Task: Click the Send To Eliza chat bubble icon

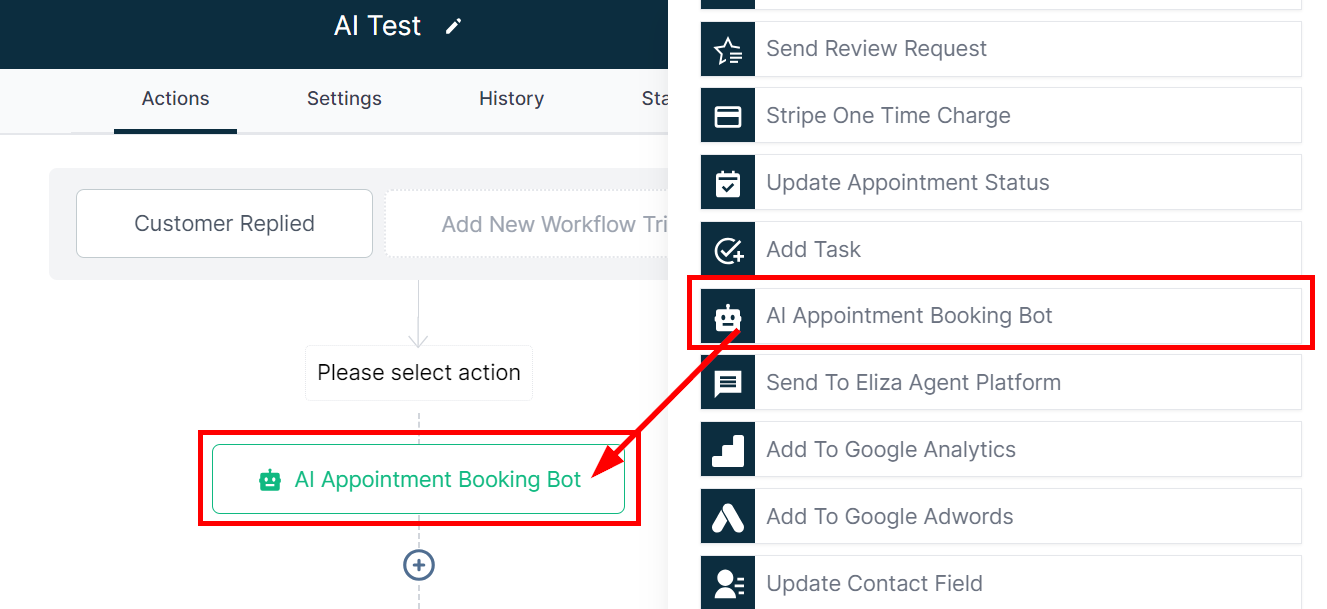Action: point(728,383)
